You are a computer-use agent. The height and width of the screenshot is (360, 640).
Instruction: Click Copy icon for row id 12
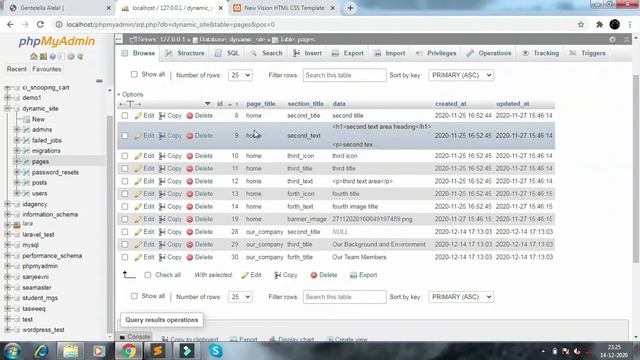point(162,181)
